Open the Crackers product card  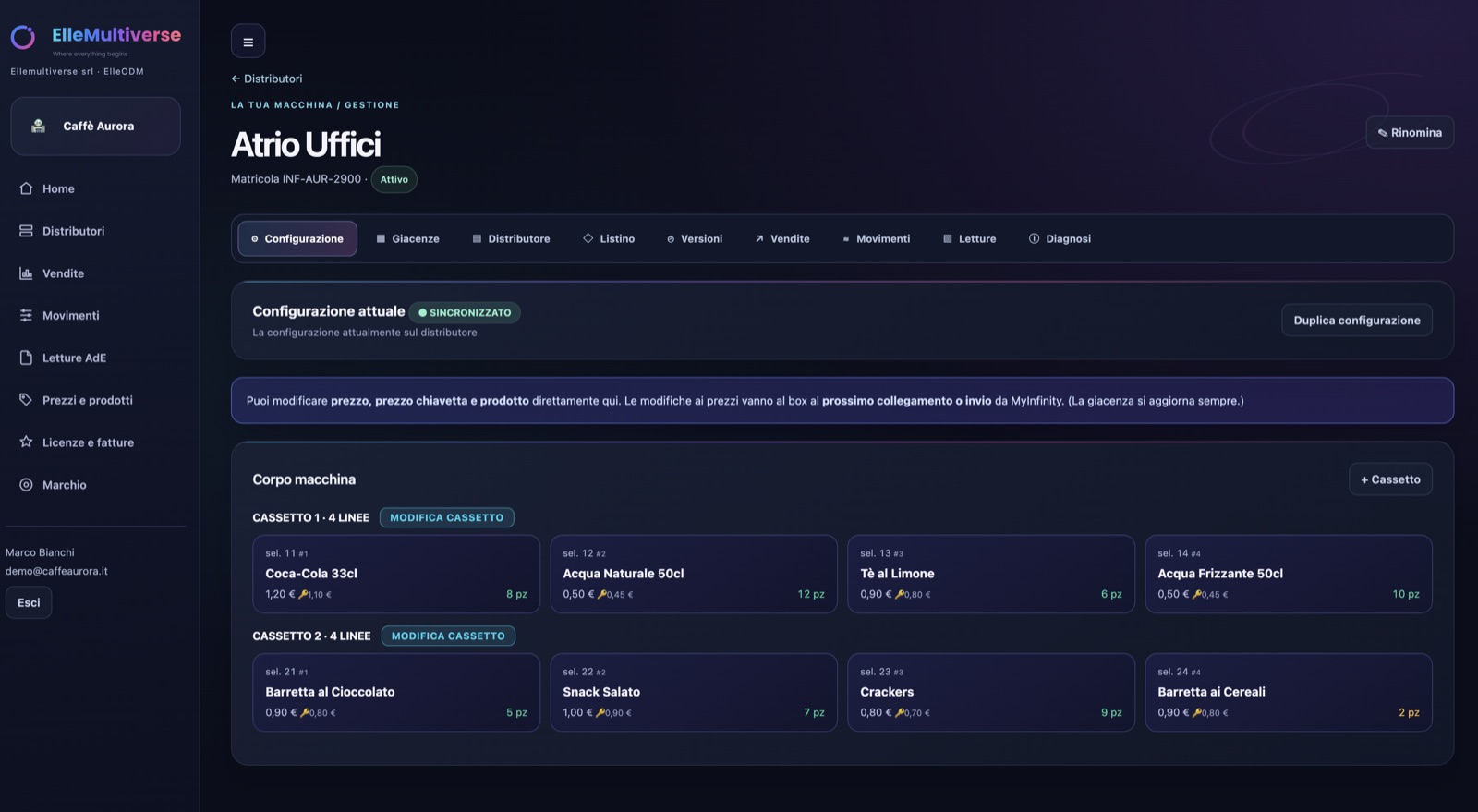coord(991,692)
